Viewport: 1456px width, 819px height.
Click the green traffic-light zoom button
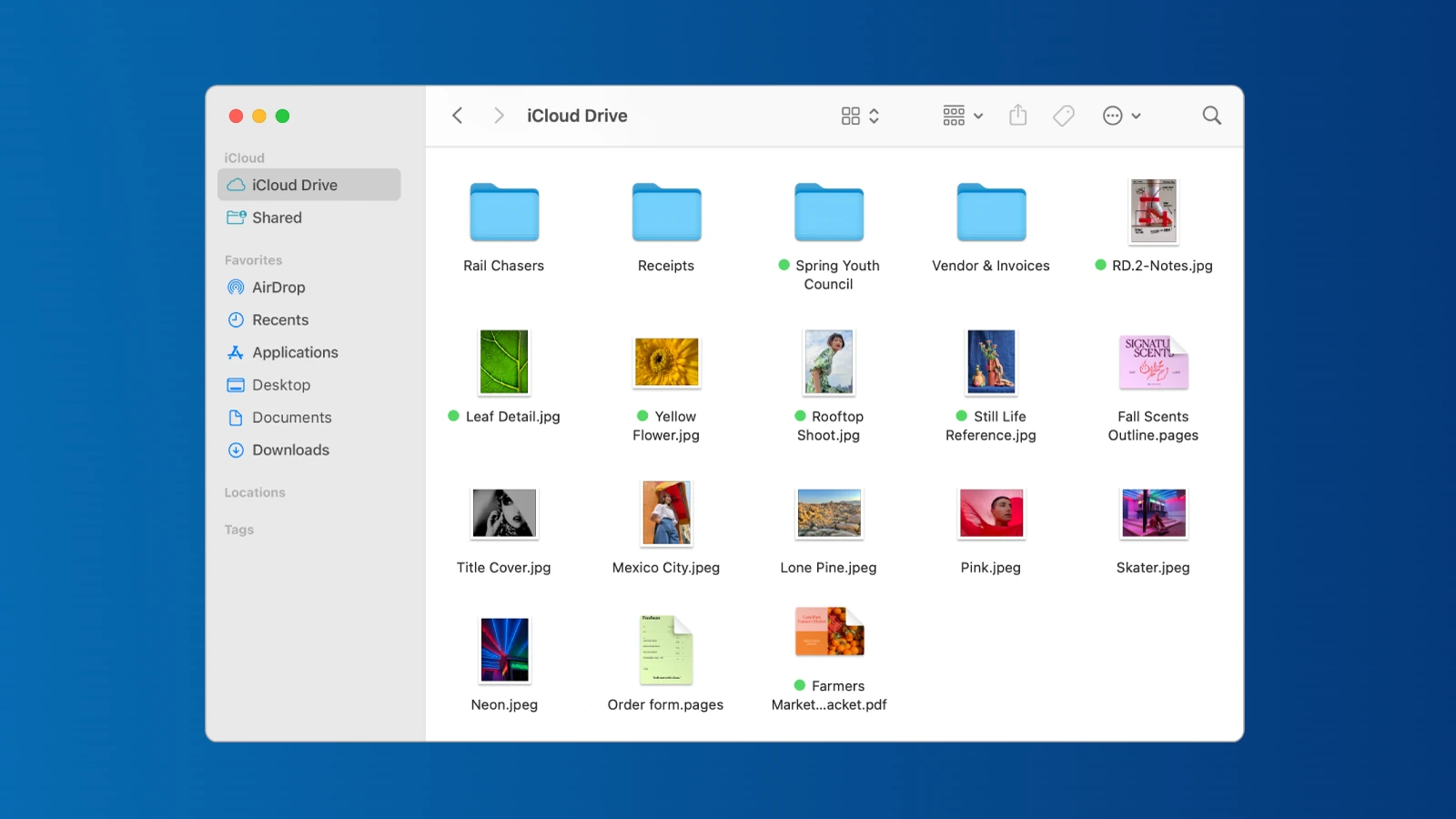pyautogui.click(x=283, y=116)
